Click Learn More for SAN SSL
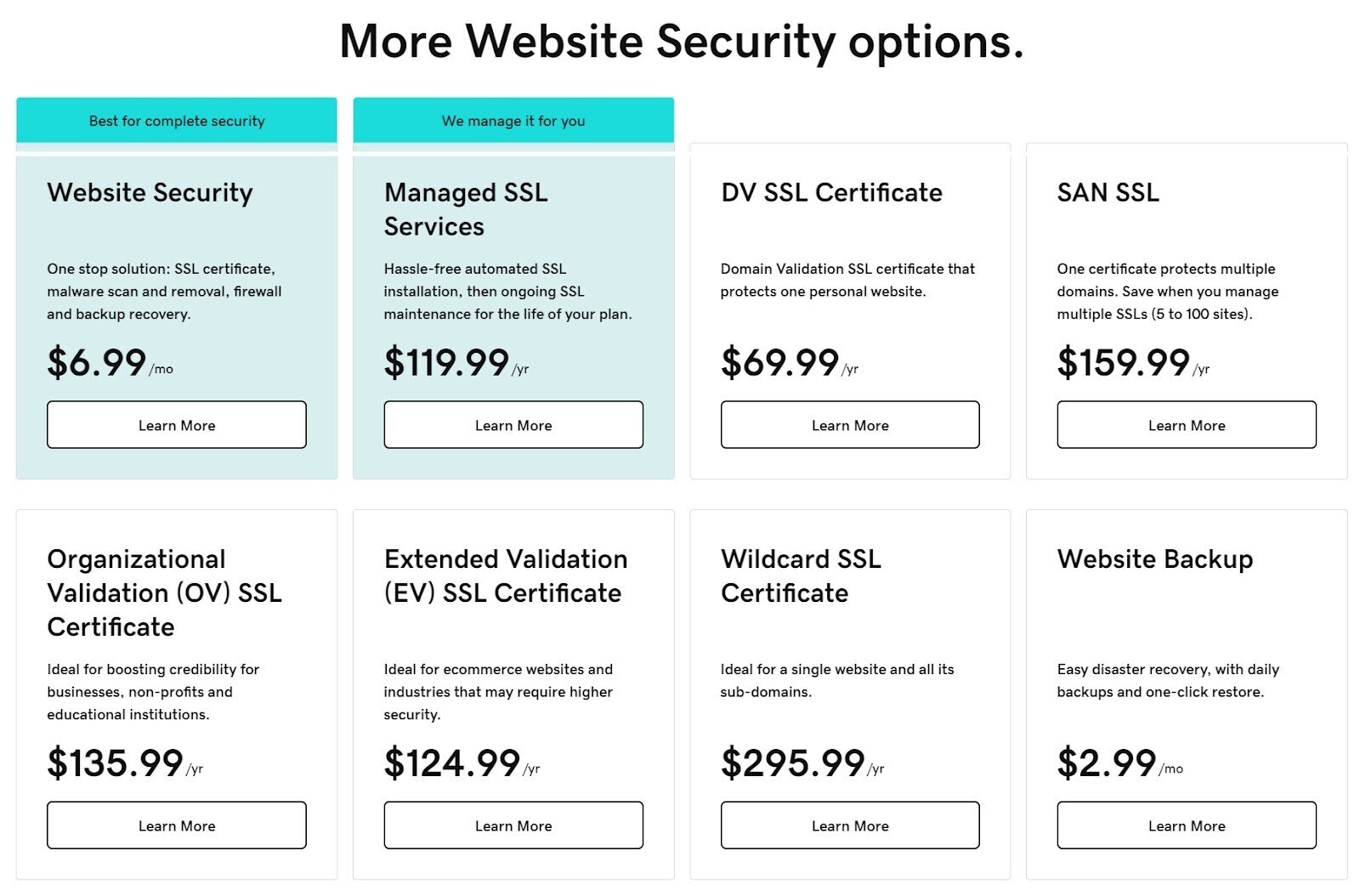 (1185, 425)
